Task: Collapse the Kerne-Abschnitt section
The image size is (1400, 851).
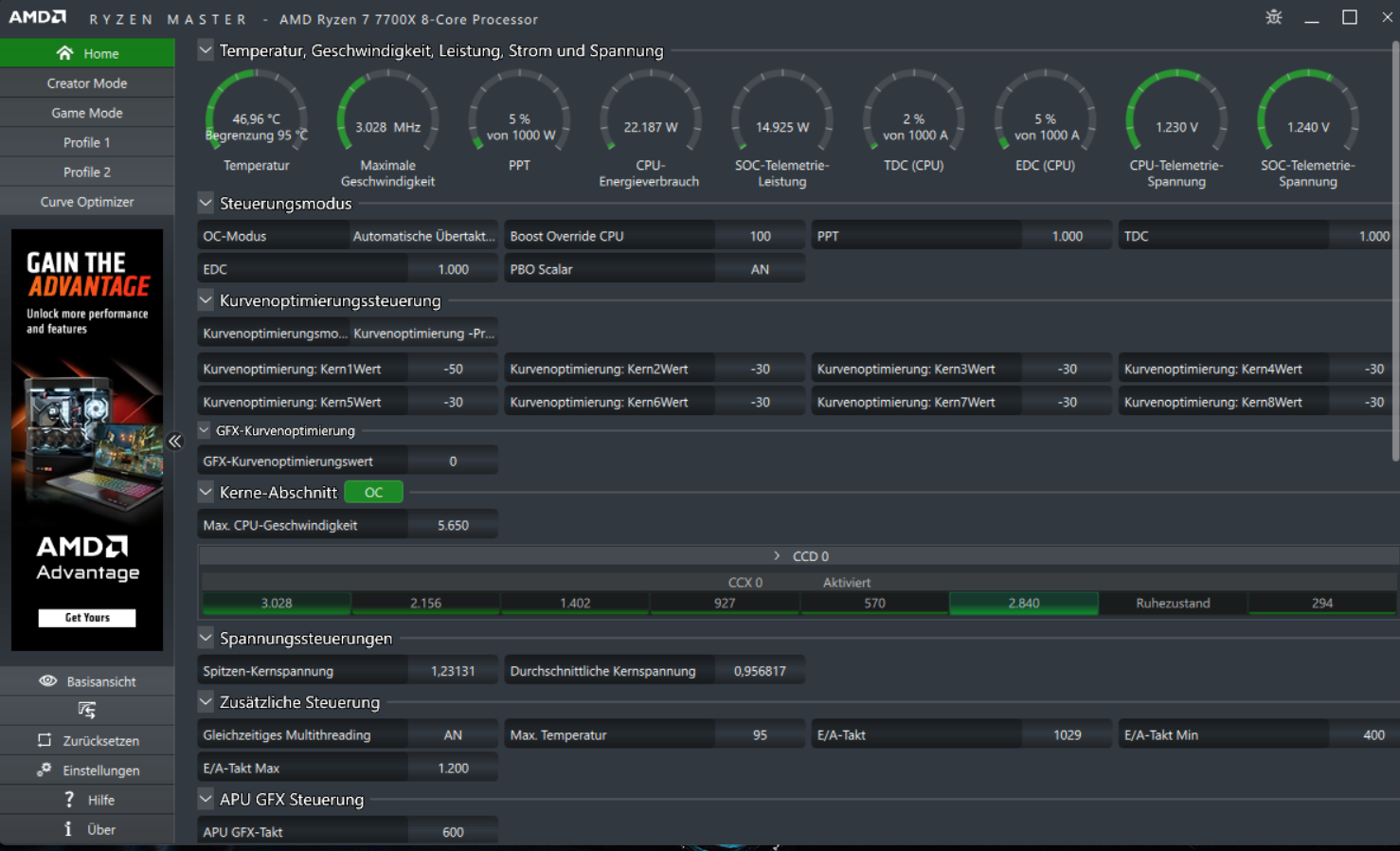Action: coord(206,492)
